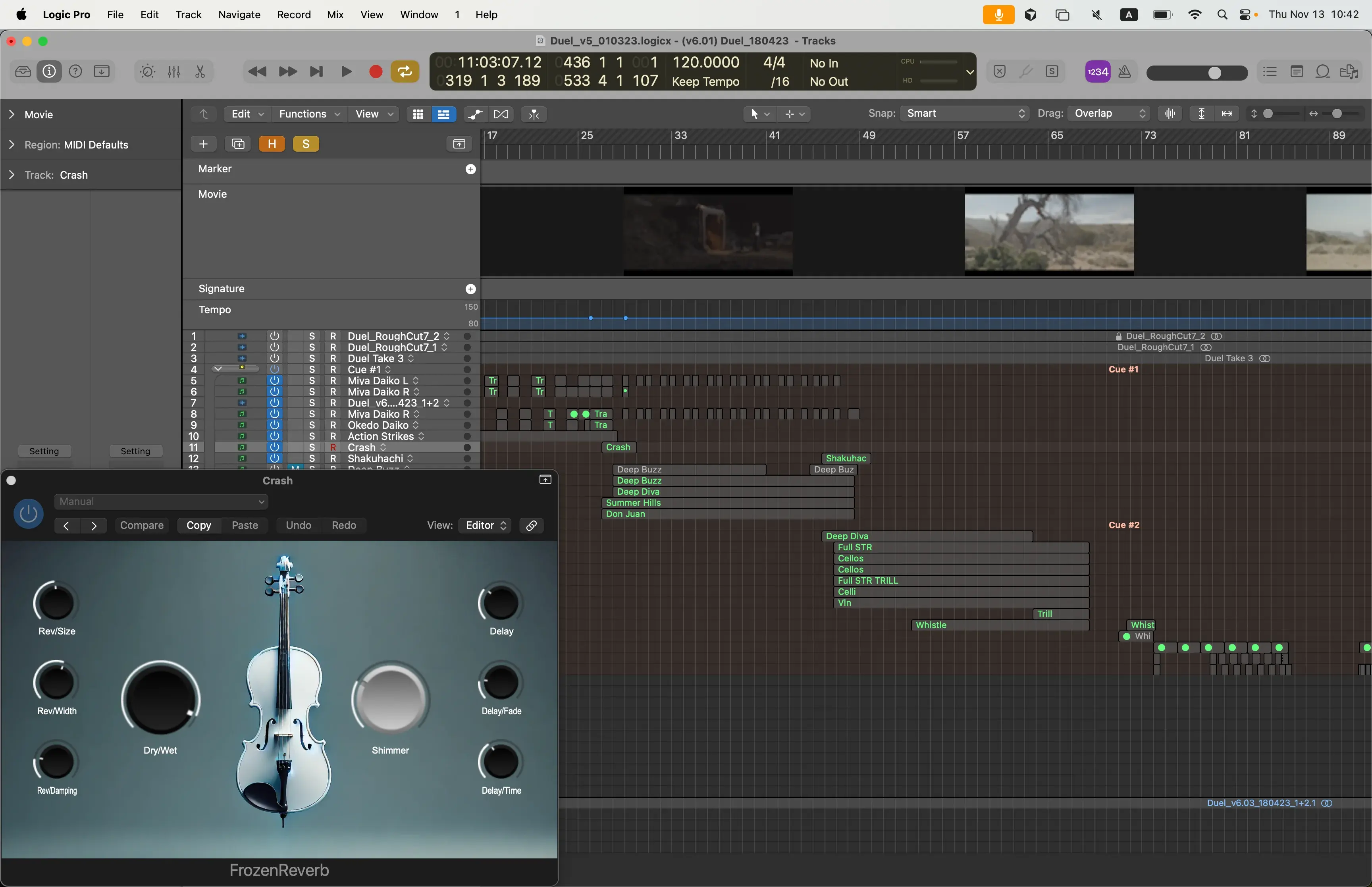This screenshot has height=887, width=1372.
Task: Record-enable the Duel Take 3 track
Action: click(x=333, y=358)
